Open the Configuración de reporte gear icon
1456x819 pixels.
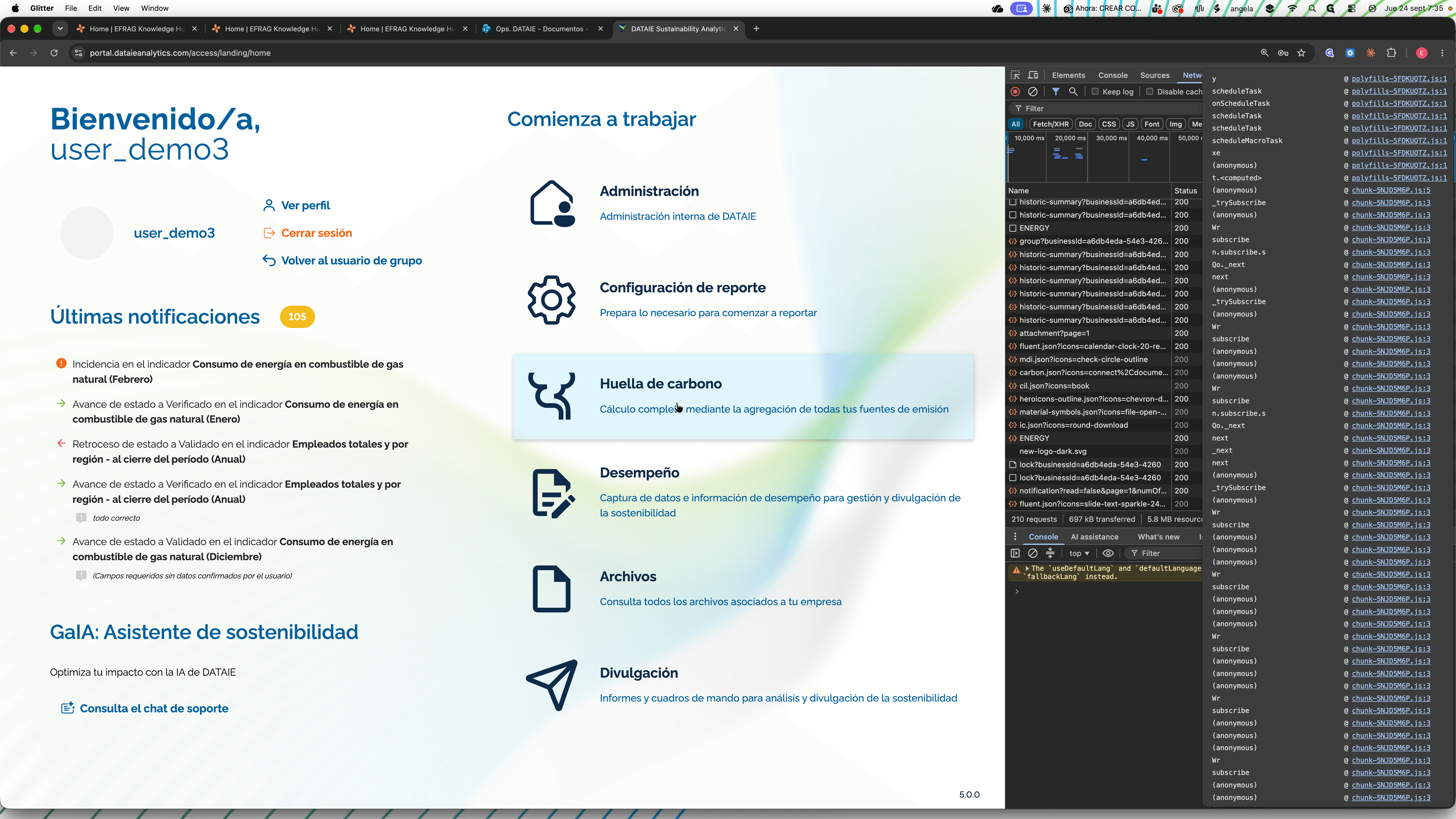point(552,300)
